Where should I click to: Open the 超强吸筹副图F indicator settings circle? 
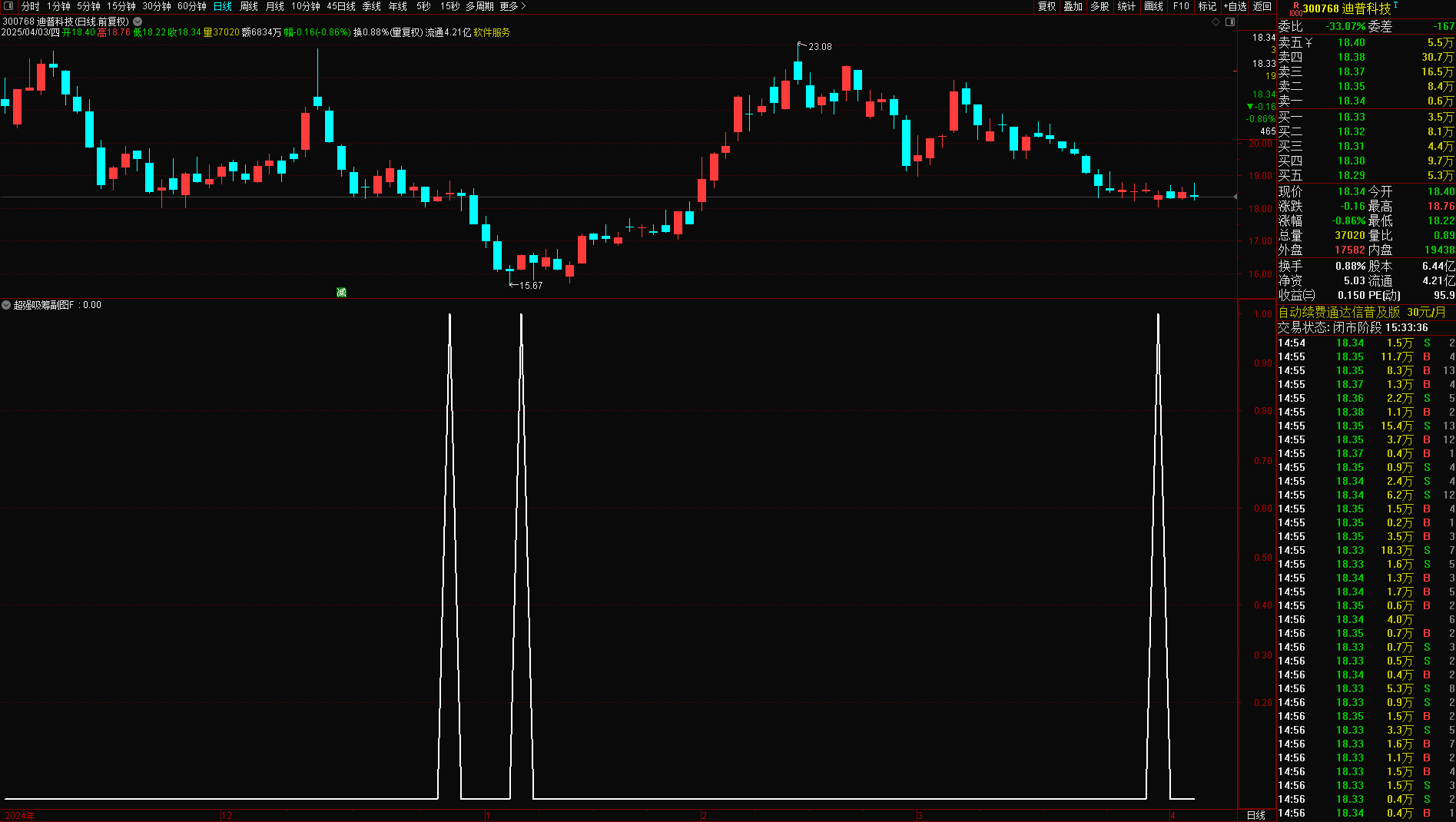pyautogui.click(x=6, y=305)
